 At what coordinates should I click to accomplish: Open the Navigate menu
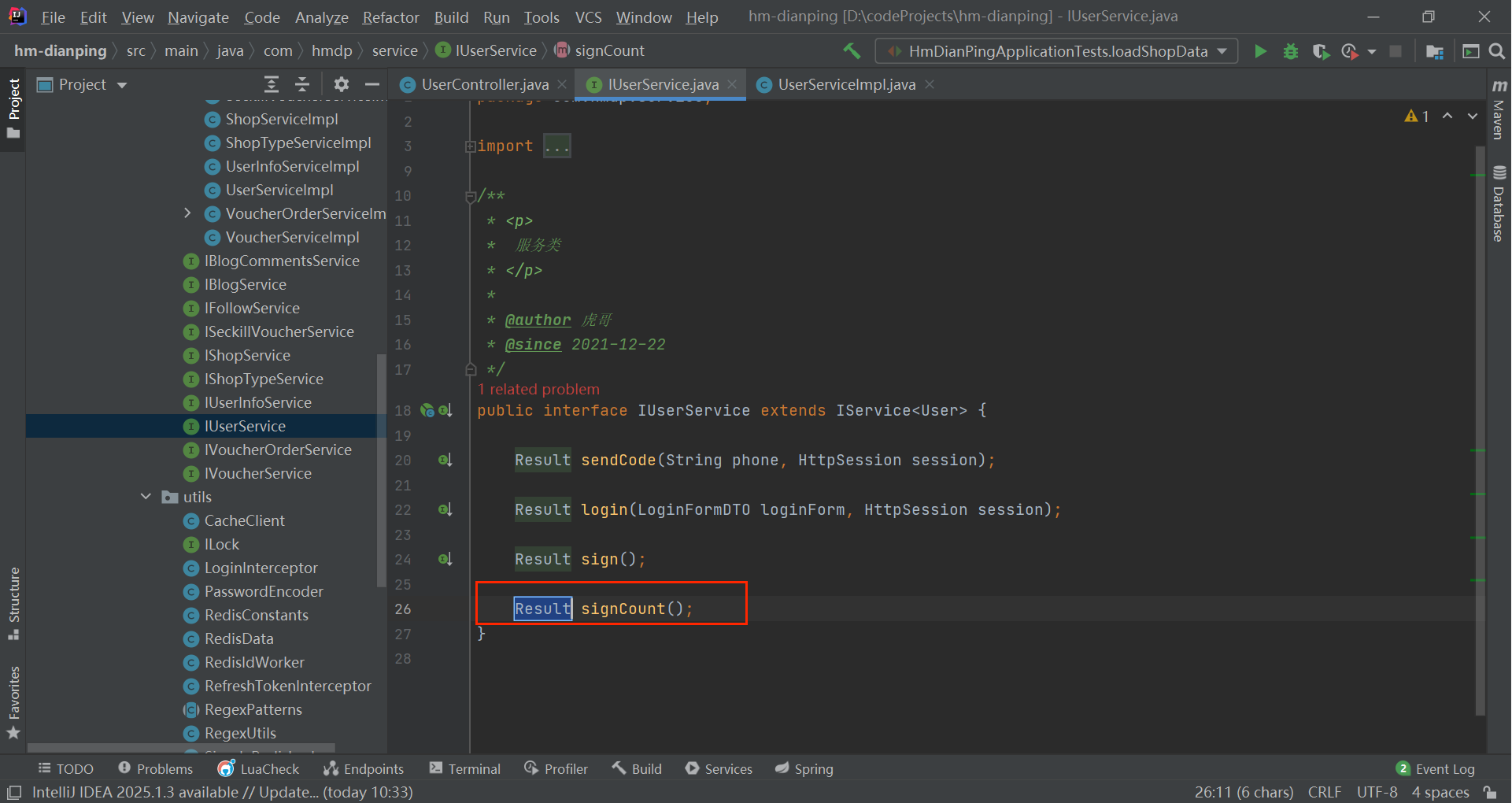click(198, 17)
